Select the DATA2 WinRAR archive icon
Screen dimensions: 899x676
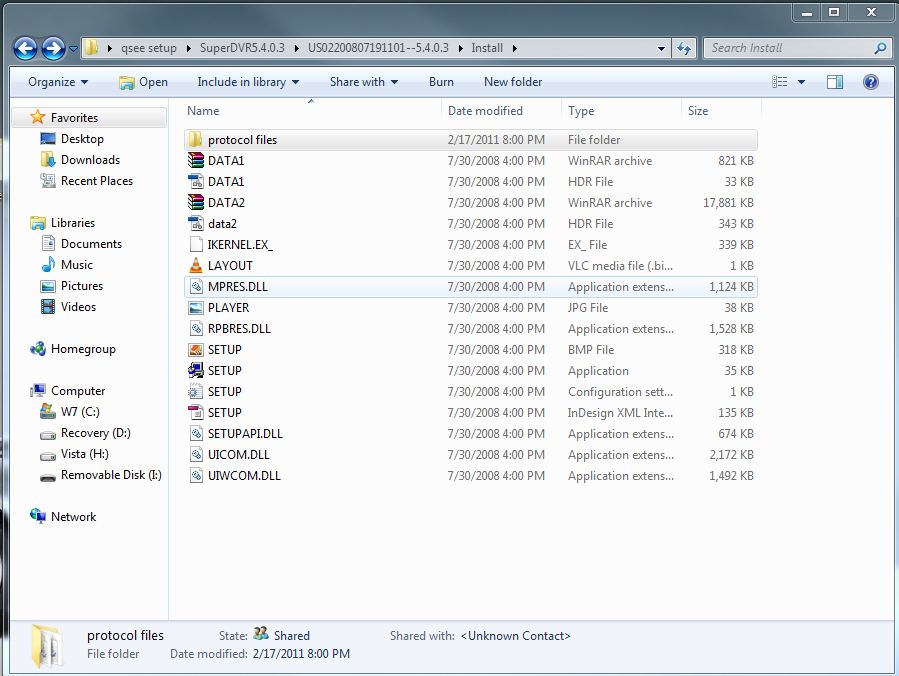click(x=196, y=203)
